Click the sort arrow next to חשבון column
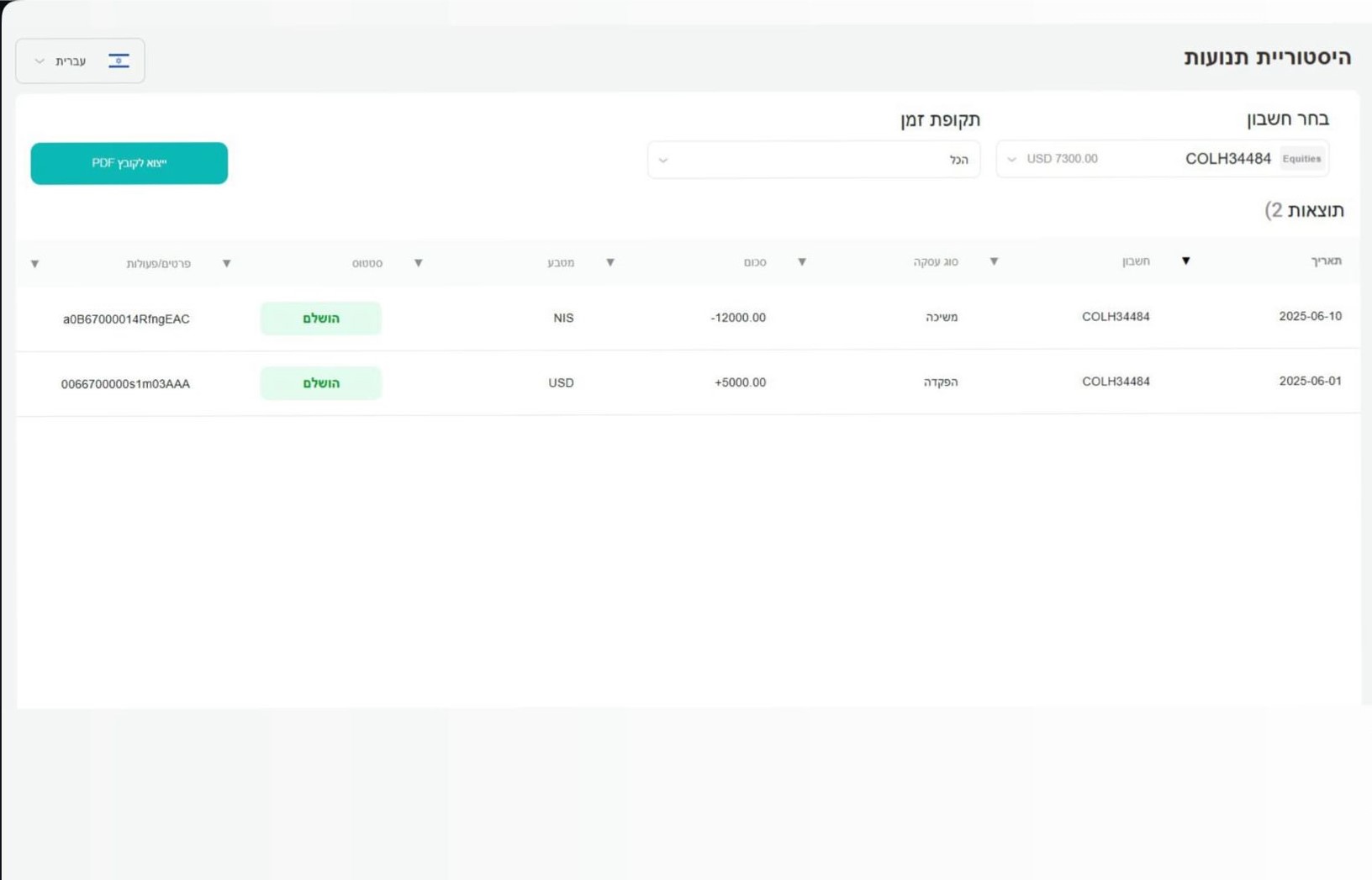 click(994, 261)
